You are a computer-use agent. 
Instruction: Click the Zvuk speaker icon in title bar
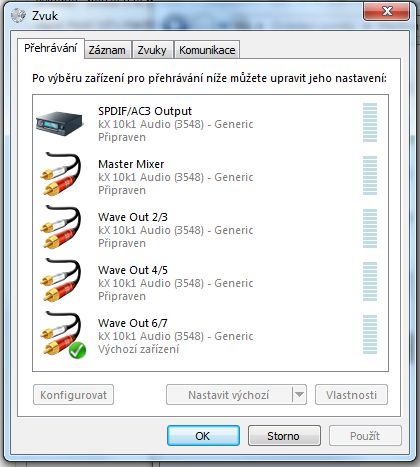click(18, 15)
